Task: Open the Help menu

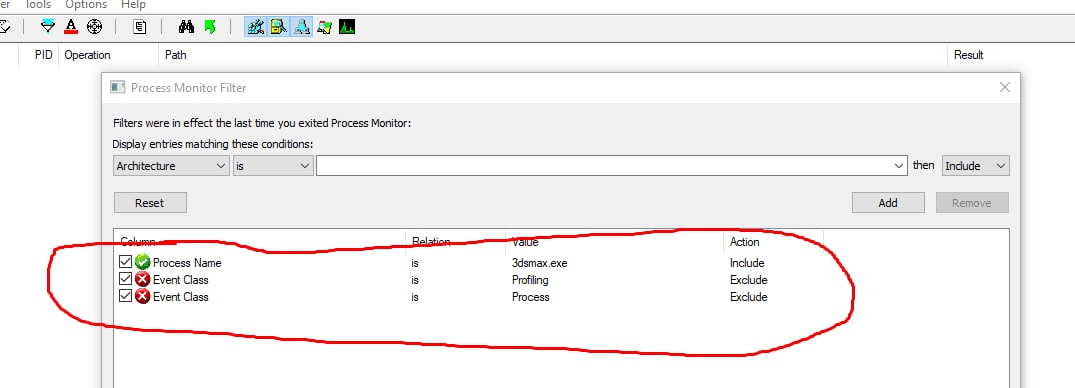Action: tap(133, 5)
